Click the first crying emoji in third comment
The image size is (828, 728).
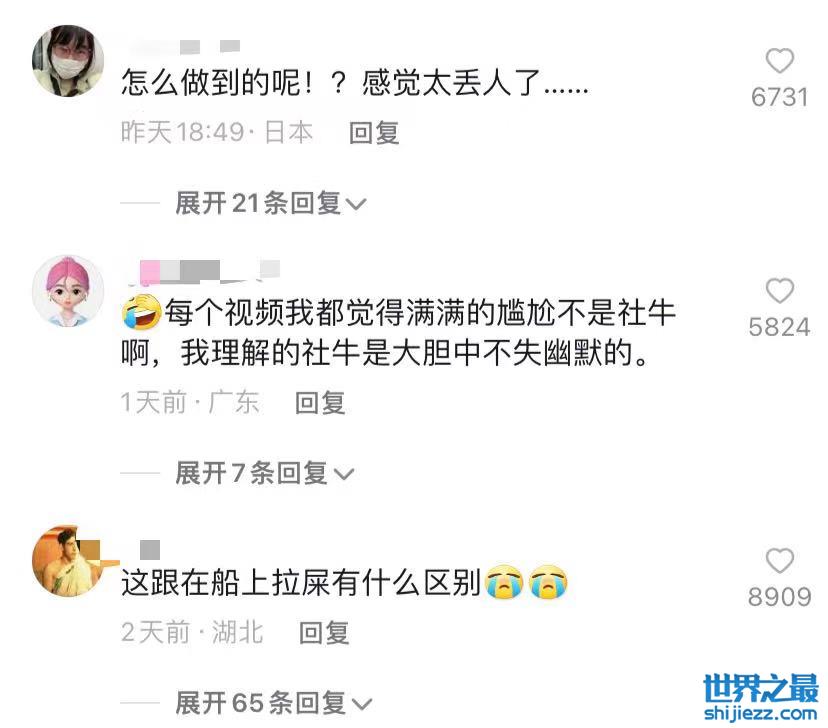(x=504, y=582)
